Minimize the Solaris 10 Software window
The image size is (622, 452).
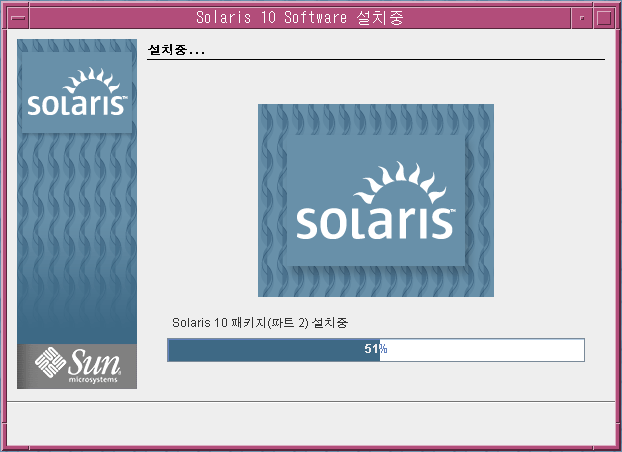[x=582, y=18]
